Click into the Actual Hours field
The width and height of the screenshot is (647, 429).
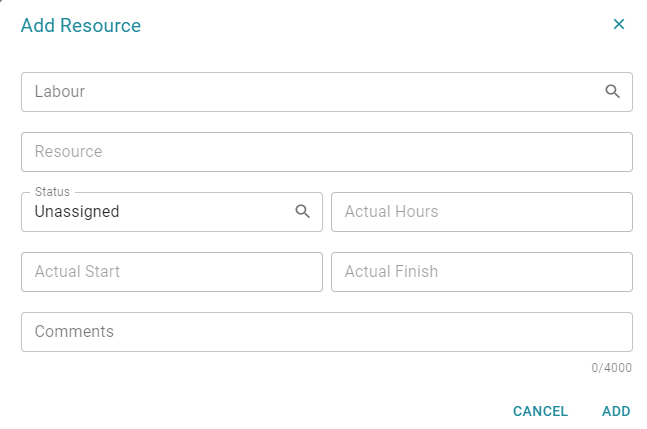482,212
